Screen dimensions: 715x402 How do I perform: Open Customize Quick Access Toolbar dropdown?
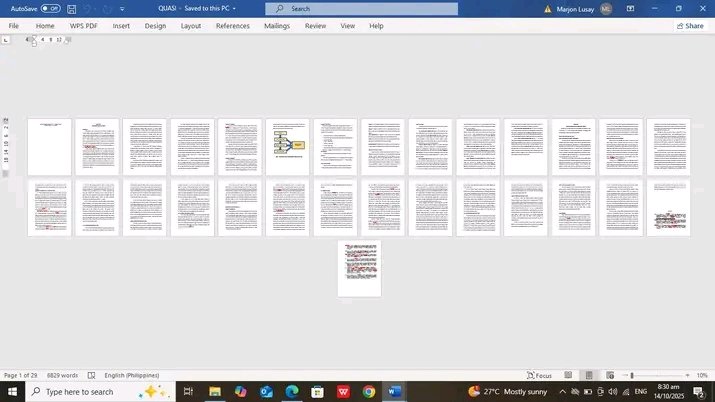pyautogui.click(x=122, y=9)
